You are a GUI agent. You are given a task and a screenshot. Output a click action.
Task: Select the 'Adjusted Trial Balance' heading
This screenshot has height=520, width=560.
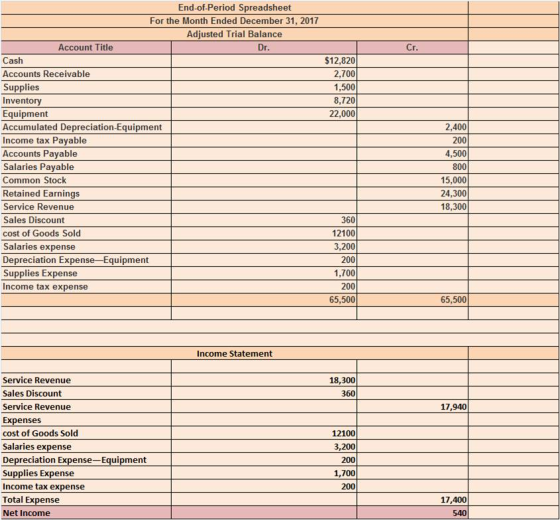click(235, 34)
